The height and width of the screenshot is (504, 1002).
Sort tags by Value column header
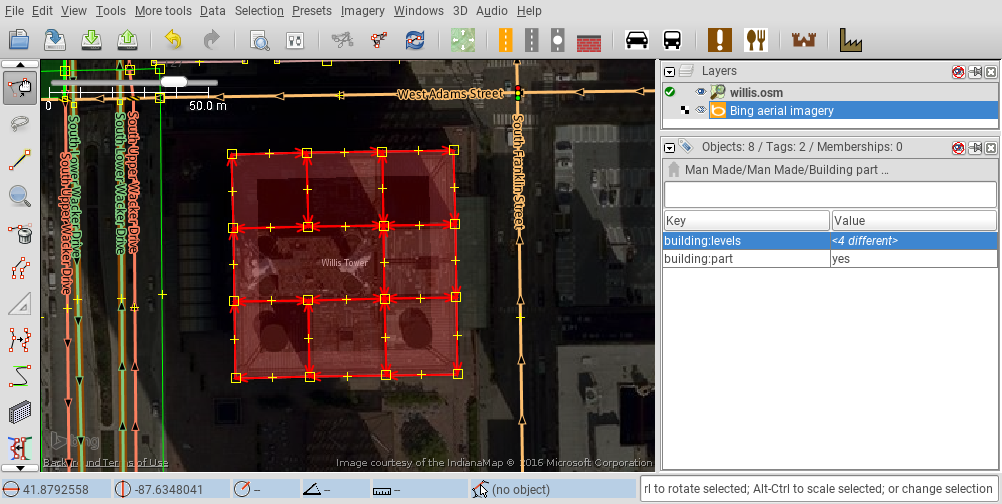pyautogui.click(x=914, y=220)
